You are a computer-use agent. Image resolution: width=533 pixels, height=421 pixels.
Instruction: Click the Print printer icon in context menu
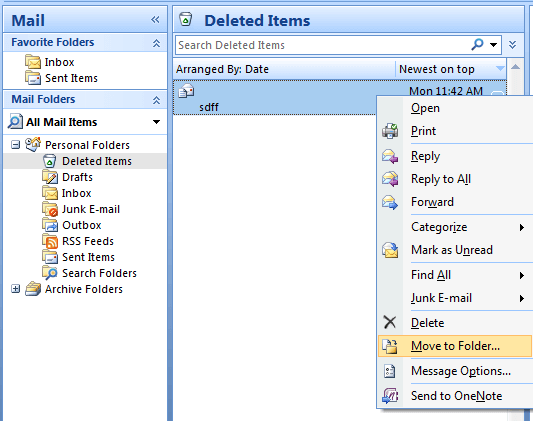(x=390, y=131)
